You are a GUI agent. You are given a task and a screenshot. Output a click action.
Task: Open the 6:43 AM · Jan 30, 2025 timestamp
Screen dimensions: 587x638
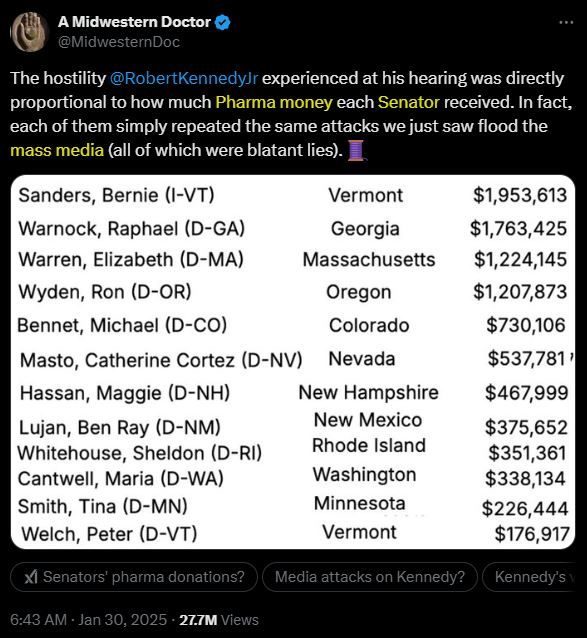click(x=88, y=620)
